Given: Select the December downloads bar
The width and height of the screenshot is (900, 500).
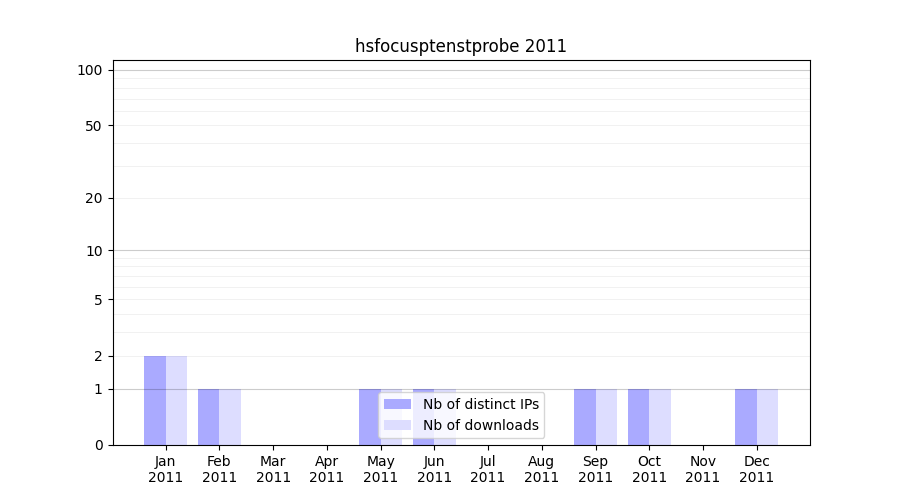Looking at the screenshot, I should click(767, 417).
